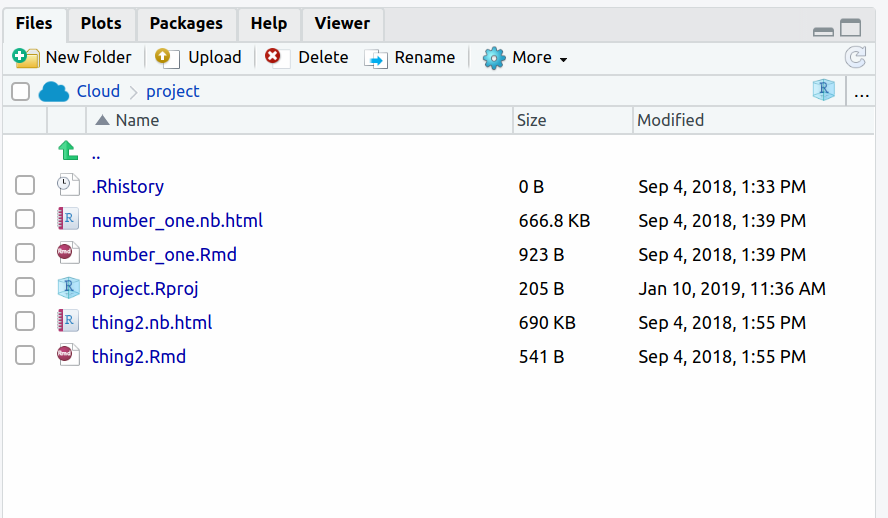This screenshot has height=518, width=888.
Task: Click the Rename file icon
Action: 376,58
